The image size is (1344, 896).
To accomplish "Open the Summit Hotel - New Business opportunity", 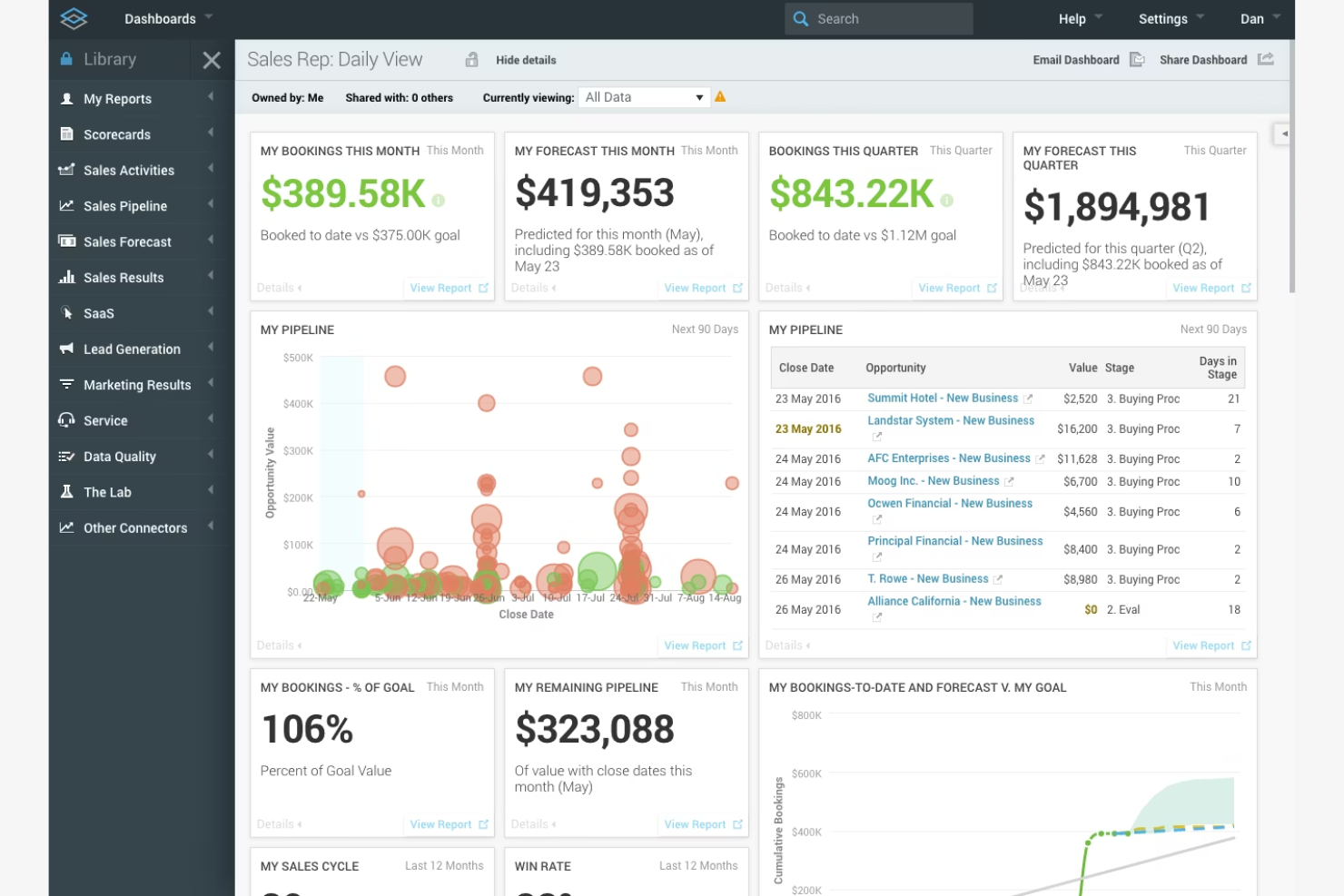I will pyautogui.click(x=942, y=398).
